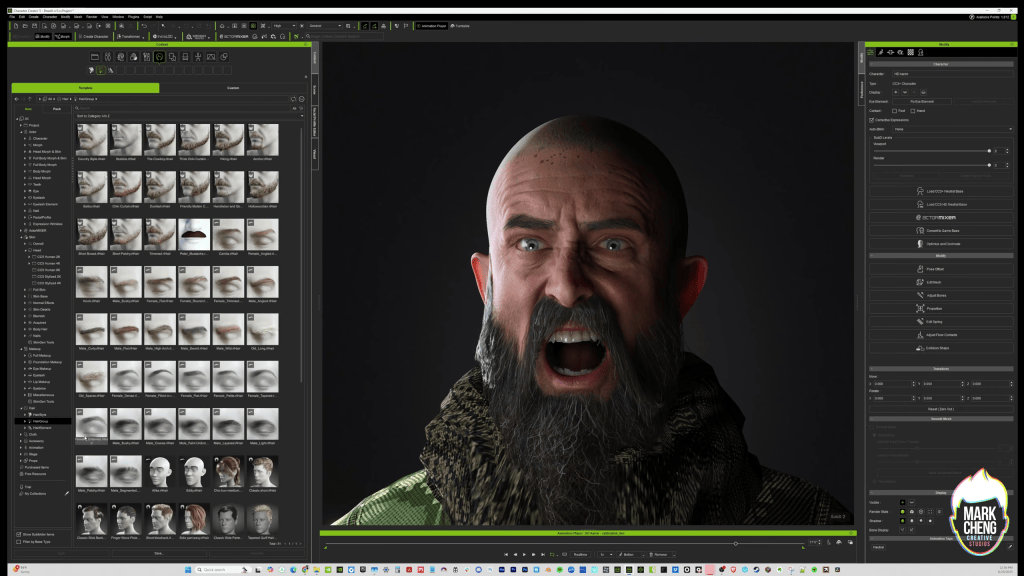Open the ActorMIXER button in Modify panel
1024x576 pixels.
click(940, 217)
